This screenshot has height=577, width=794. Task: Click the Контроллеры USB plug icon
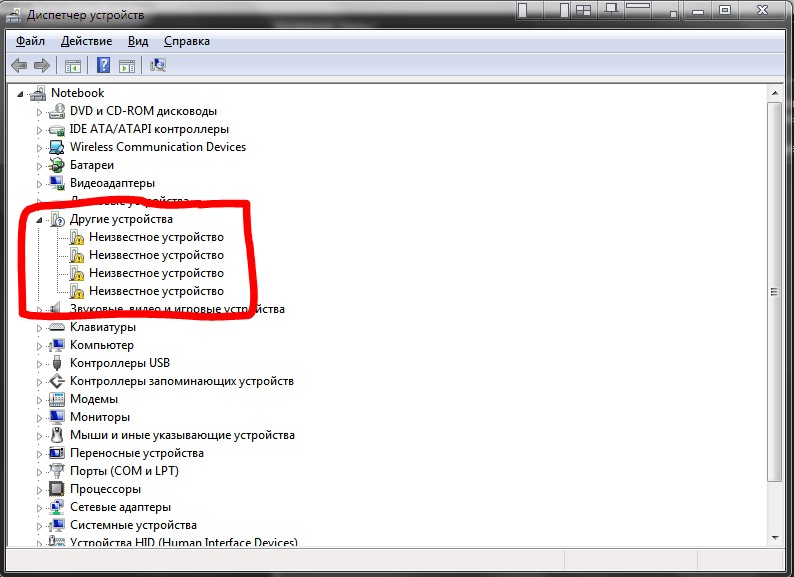(57, 363)
